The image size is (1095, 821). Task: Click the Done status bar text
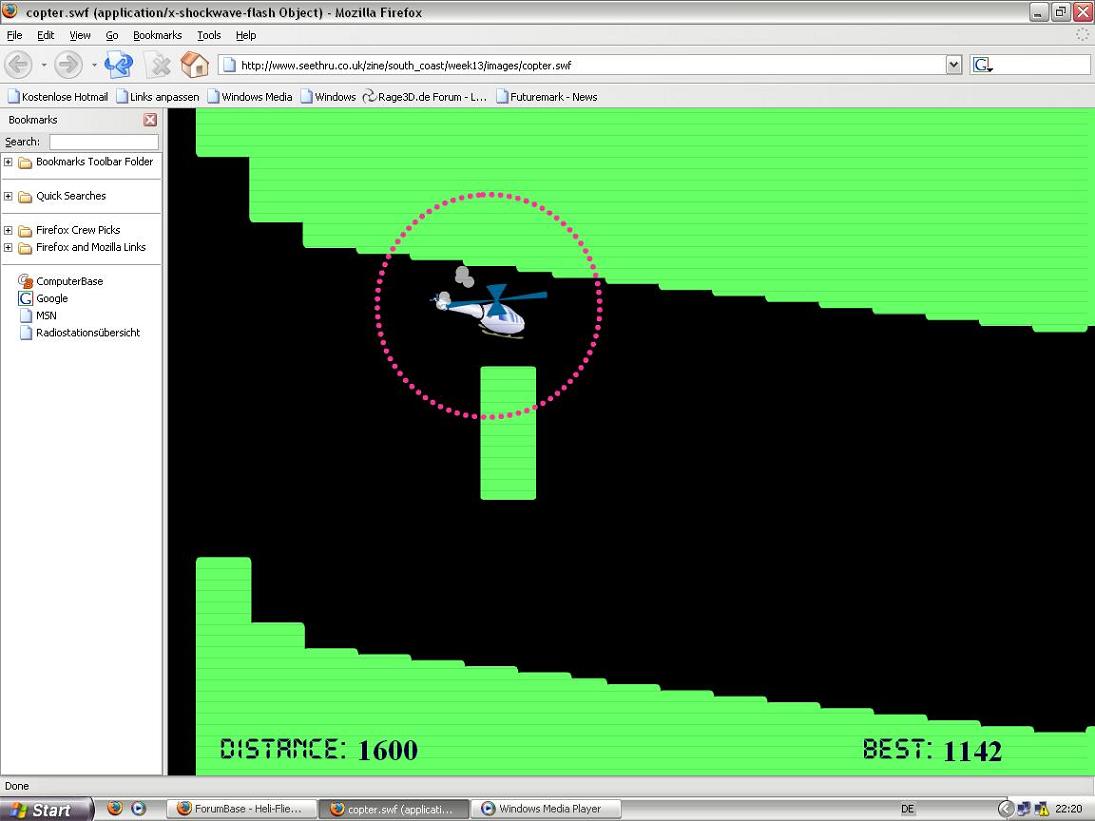[17, 786]
